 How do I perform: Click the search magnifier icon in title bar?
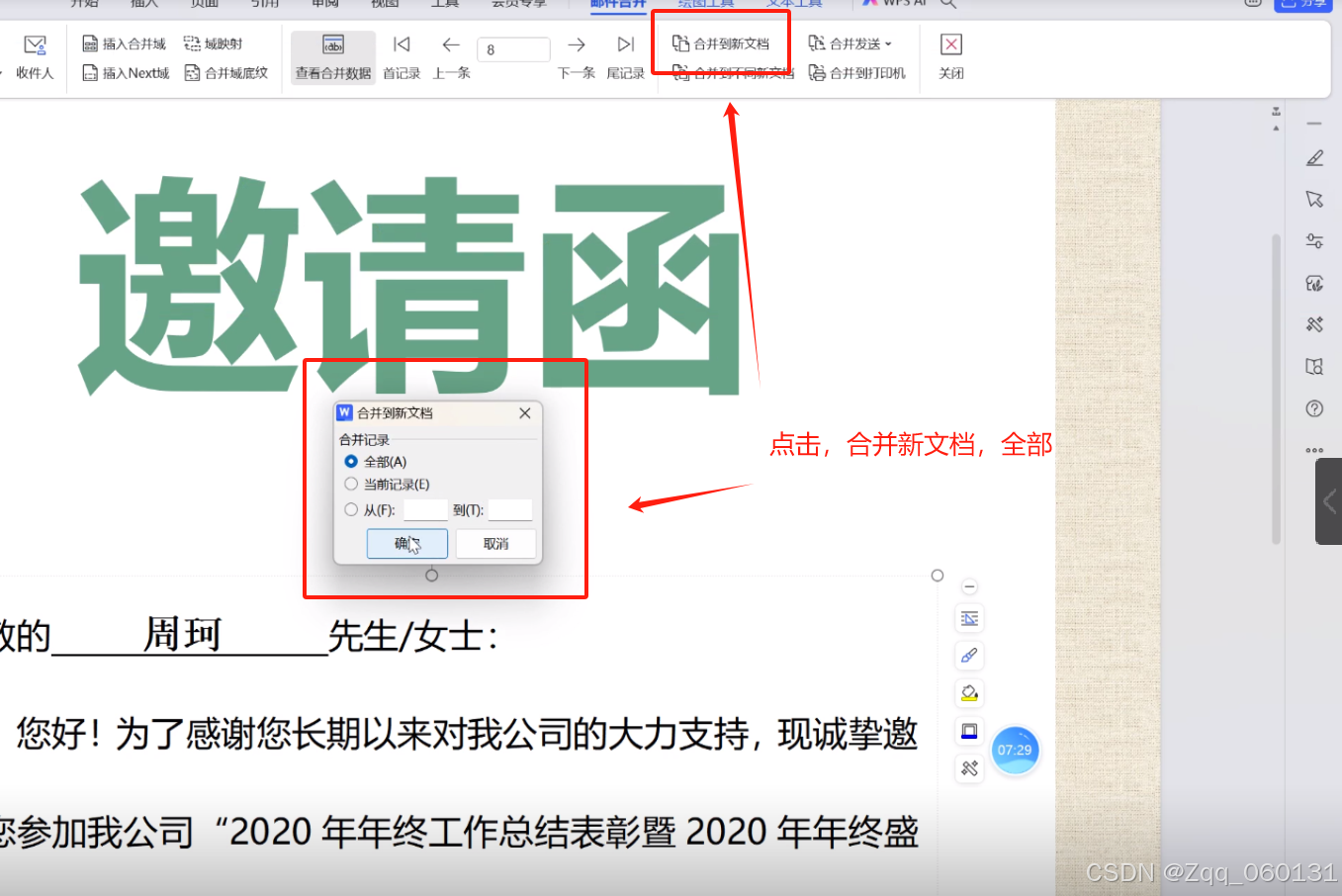pos(947,5)
